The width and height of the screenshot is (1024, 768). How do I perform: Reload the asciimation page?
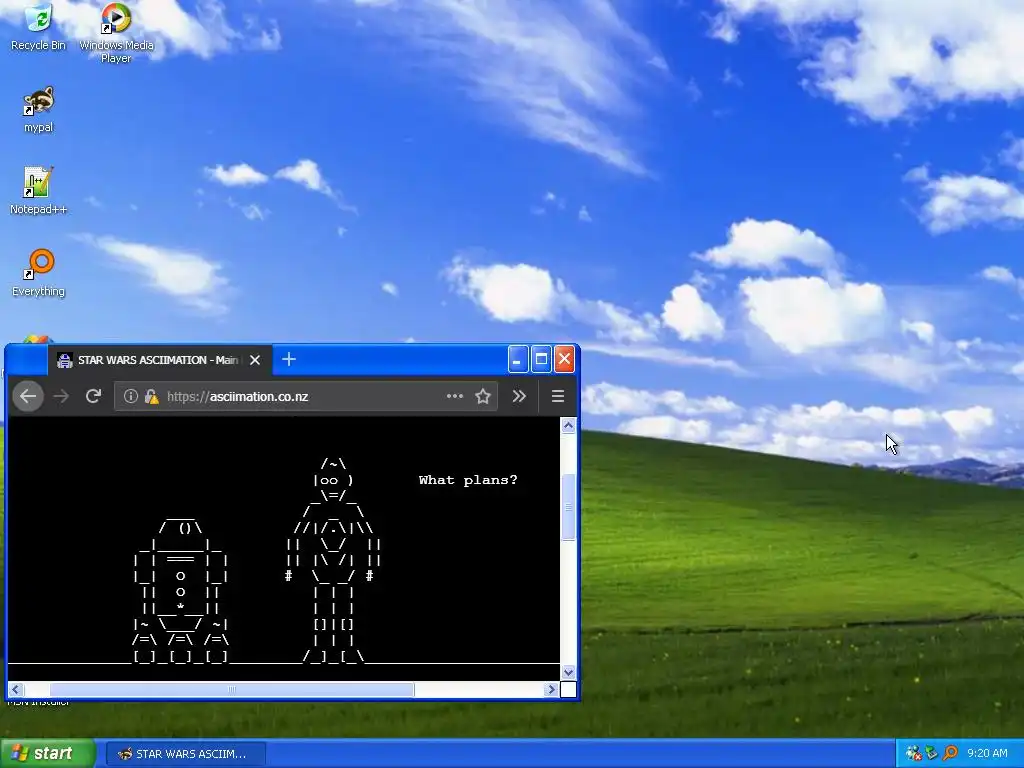pos(93,396)
